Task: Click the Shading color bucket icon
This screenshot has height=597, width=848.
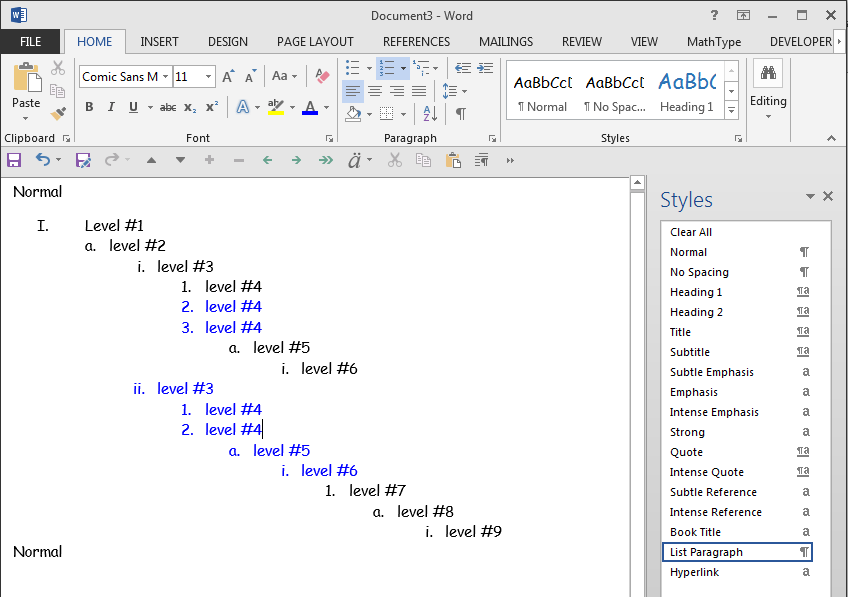Action: point(352,113)
